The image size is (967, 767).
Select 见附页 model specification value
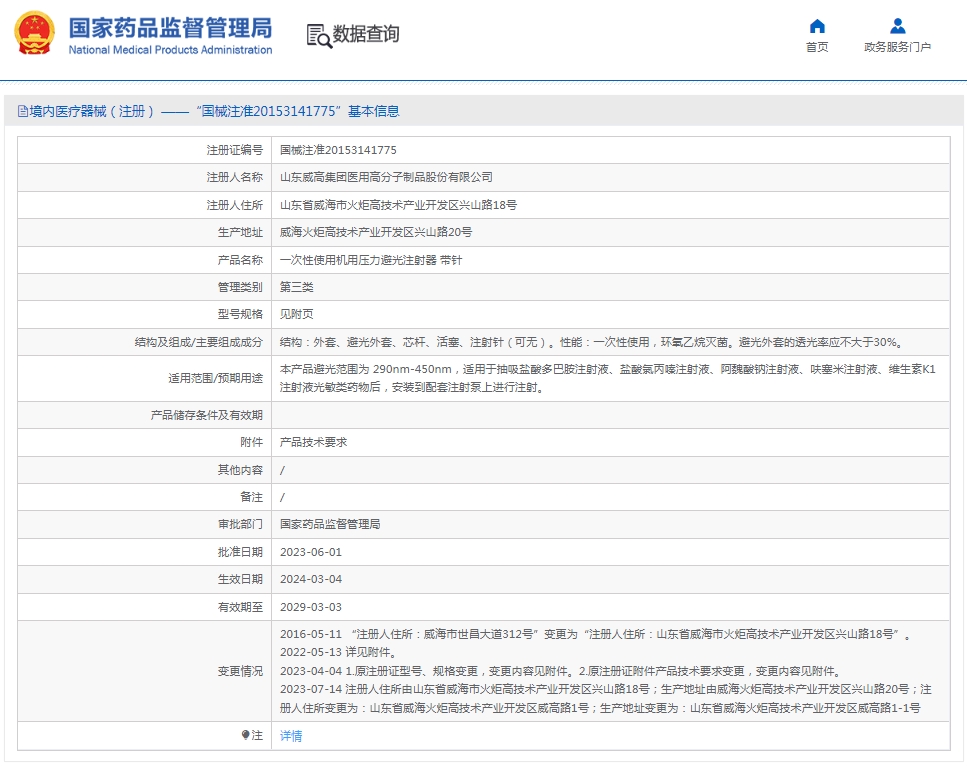[x=297, y=314]
